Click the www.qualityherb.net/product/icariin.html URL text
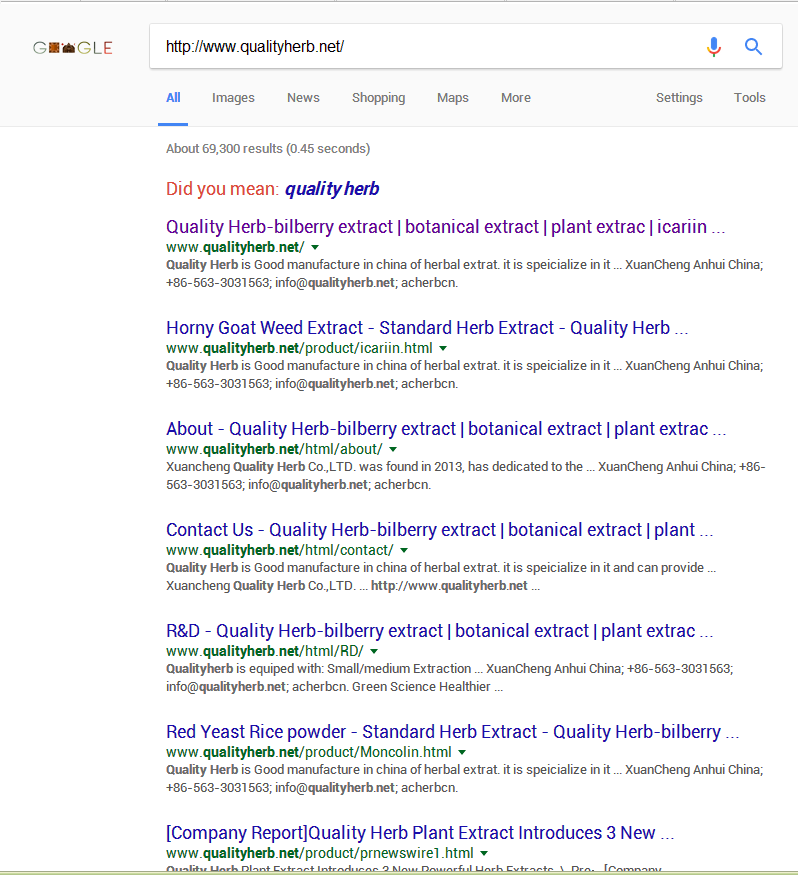 299,348
